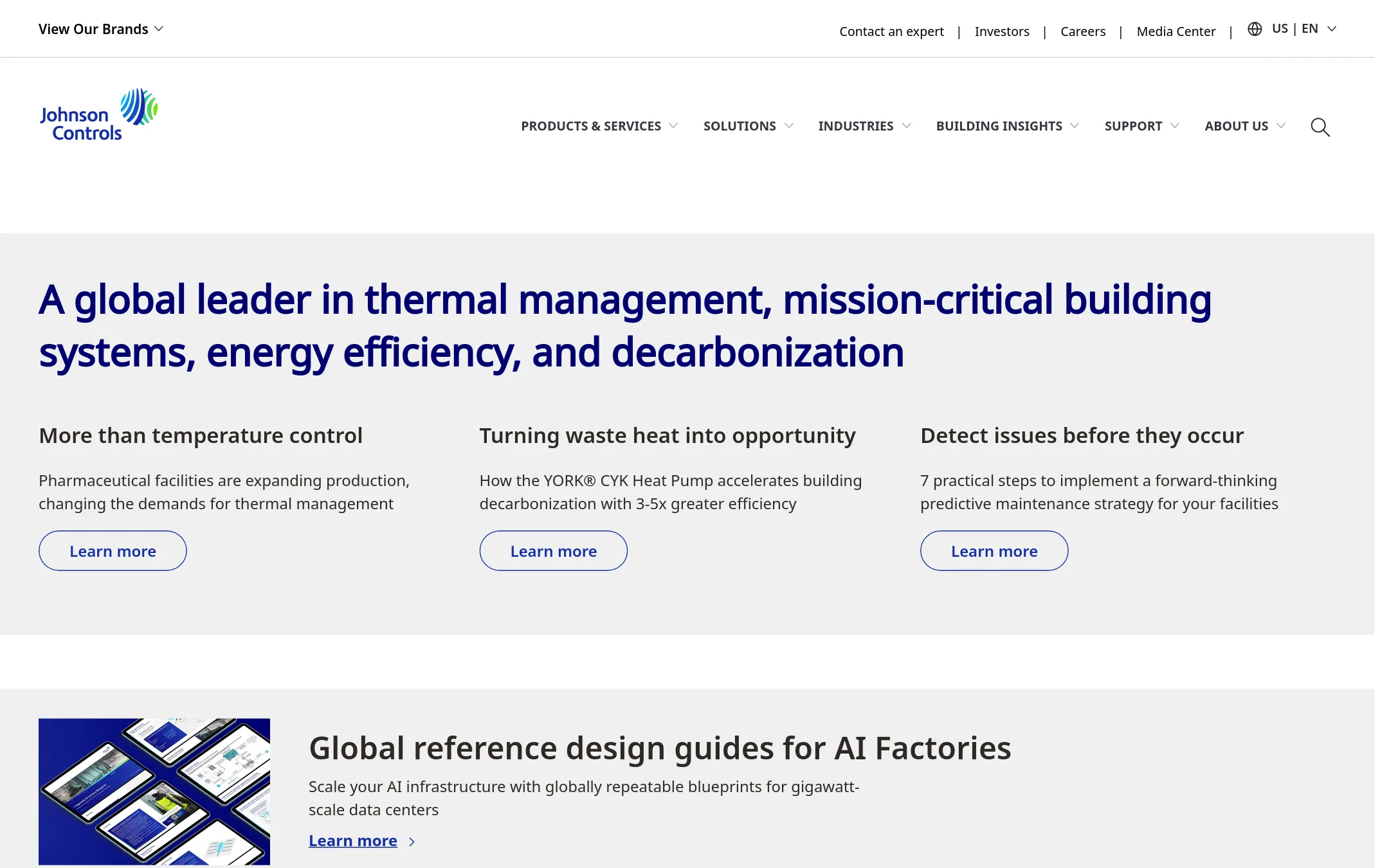Expand the About Us dropdown menu

click(x=1245, y=126)
